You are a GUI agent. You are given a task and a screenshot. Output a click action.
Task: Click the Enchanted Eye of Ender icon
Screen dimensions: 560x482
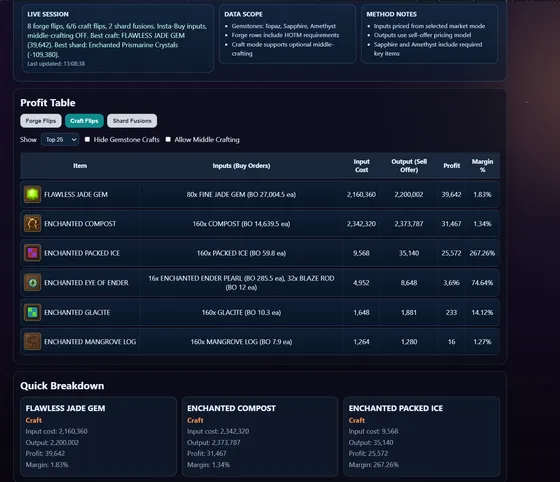coord(32,282)
